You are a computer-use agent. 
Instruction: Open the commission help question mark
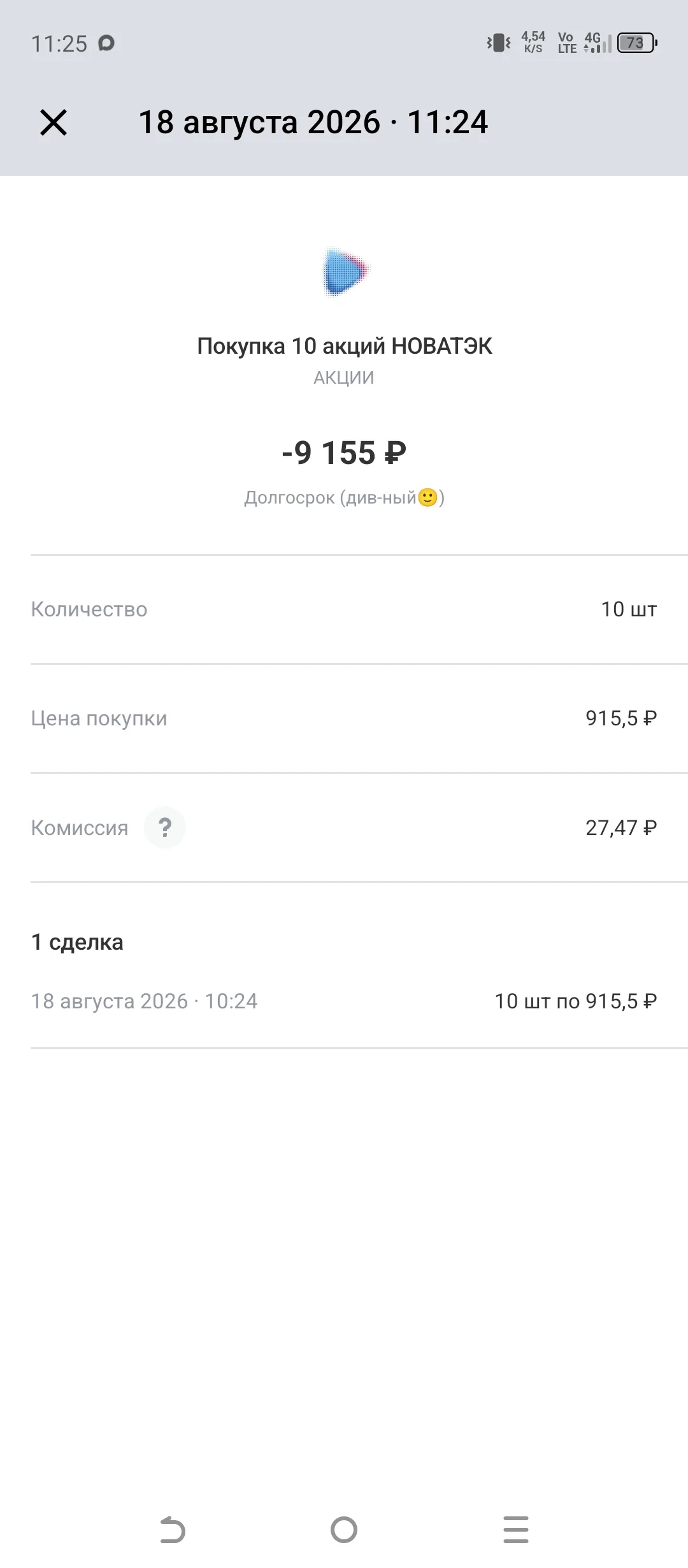click(164, 827)
